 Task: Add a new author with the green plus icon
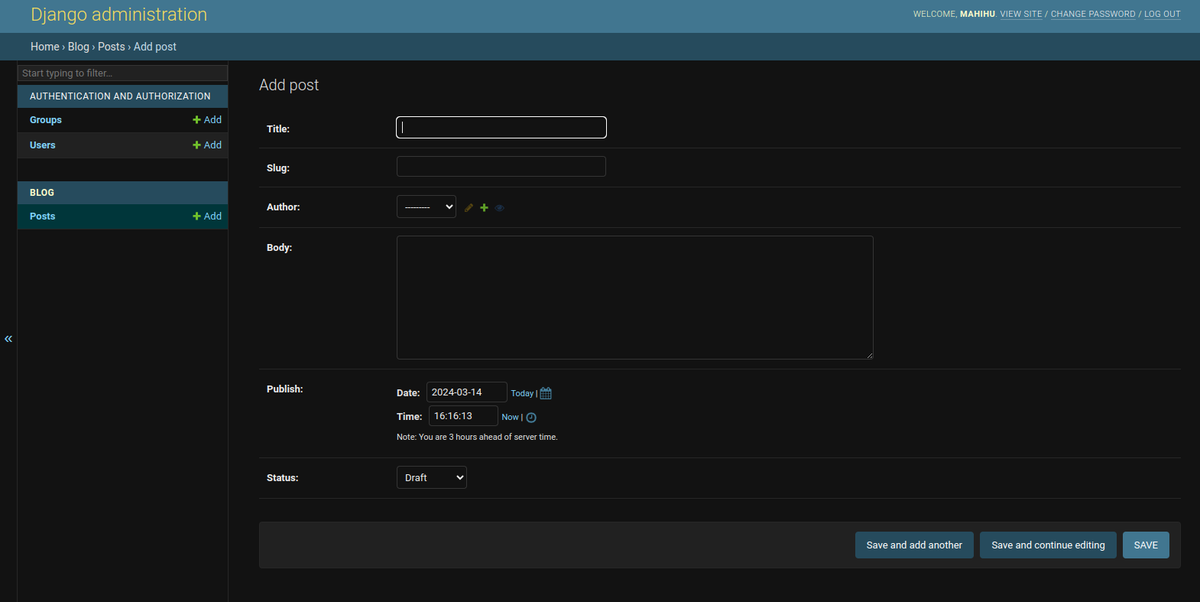click(x=484, y=207)
